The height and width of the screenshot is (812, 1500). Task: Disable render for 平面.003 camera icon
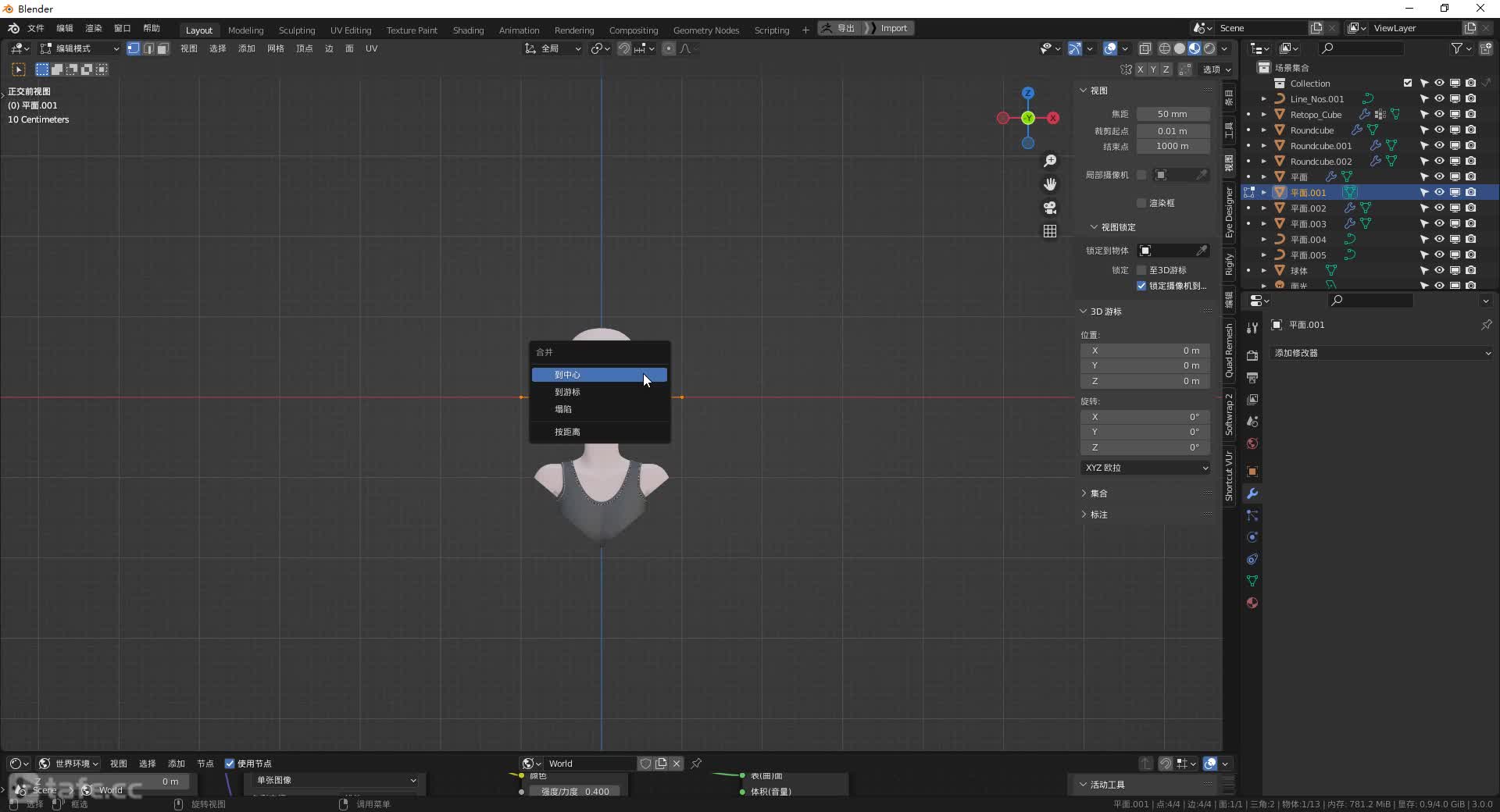point(1470,223)
